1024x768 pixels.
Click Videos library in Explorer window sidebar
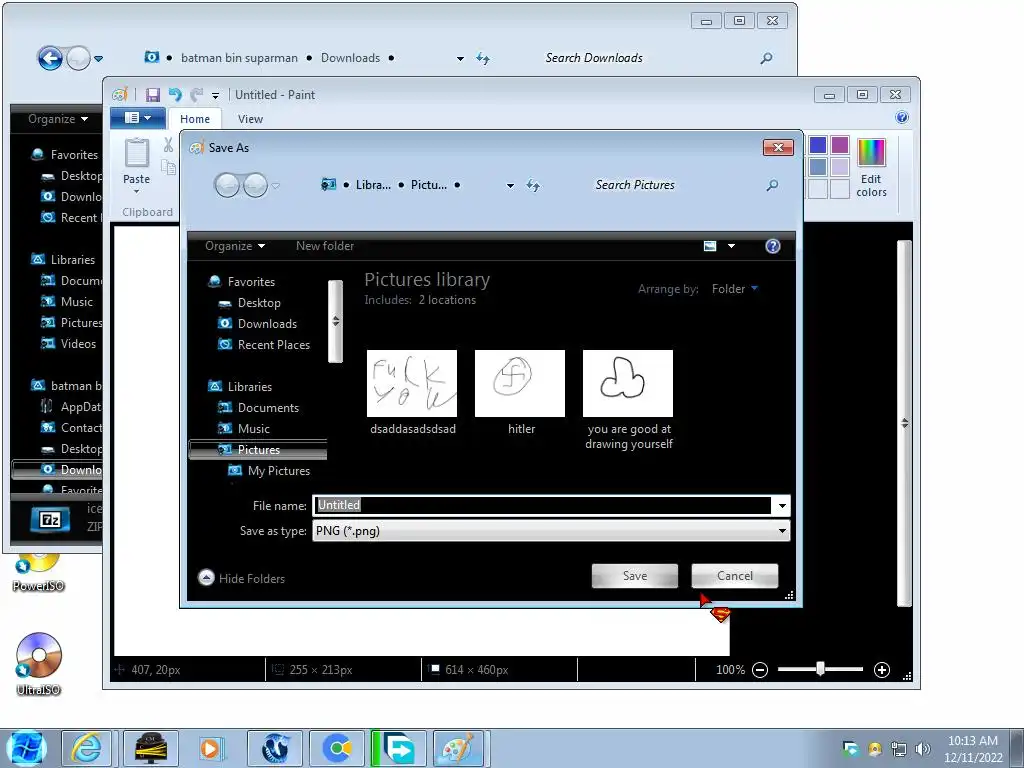point(69,344)
